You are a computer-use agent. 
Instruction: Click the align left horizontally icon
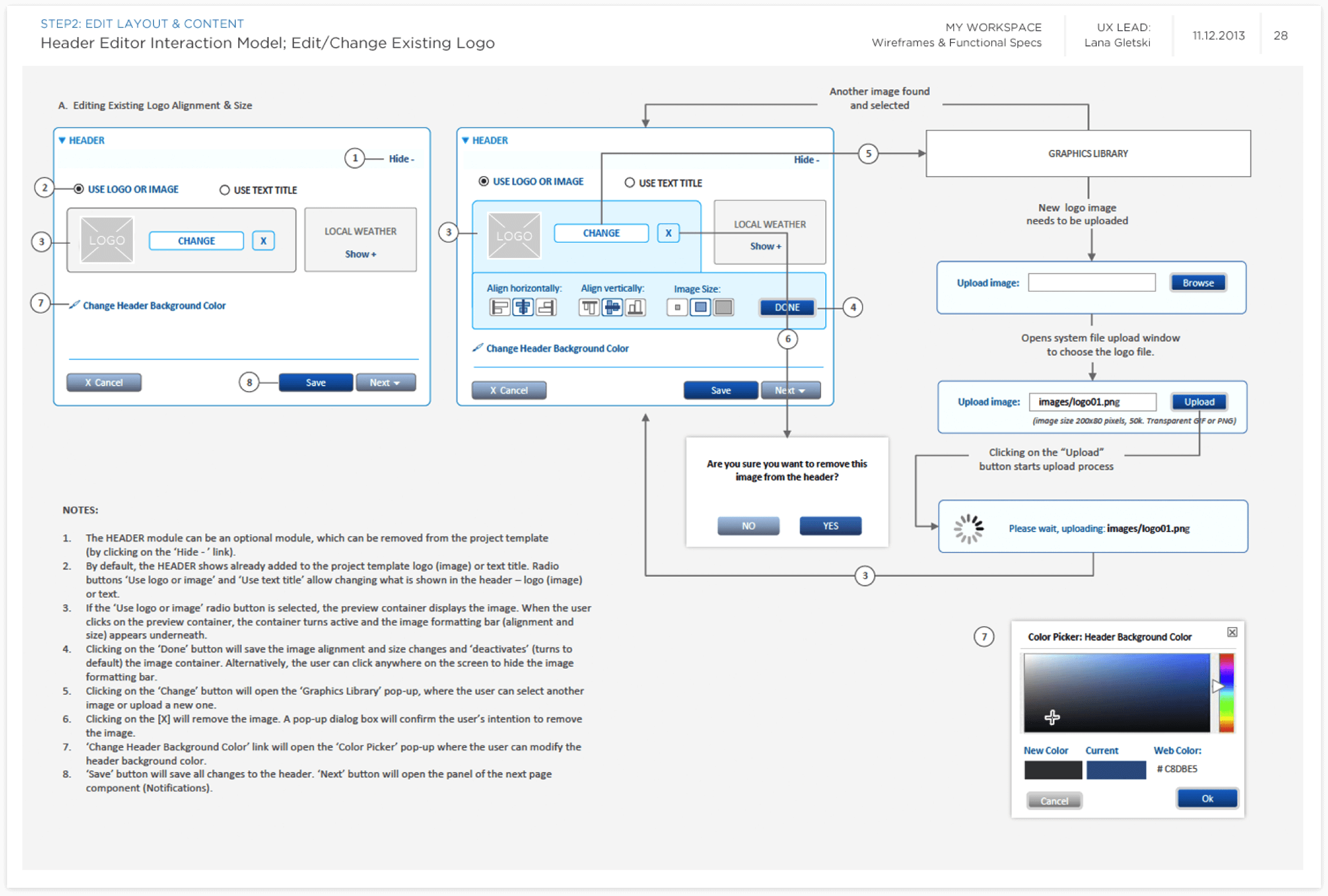[x=499, y=307]
